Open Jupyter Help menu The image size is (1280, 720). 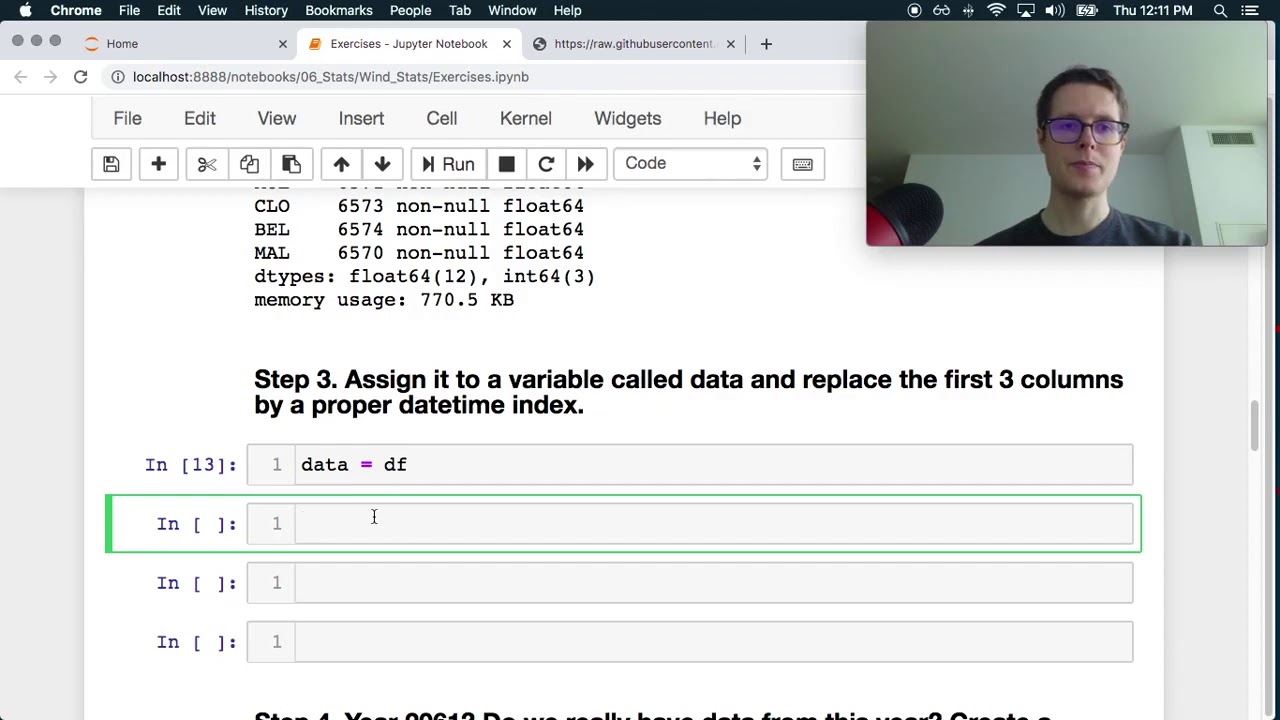tap(722, 118)
